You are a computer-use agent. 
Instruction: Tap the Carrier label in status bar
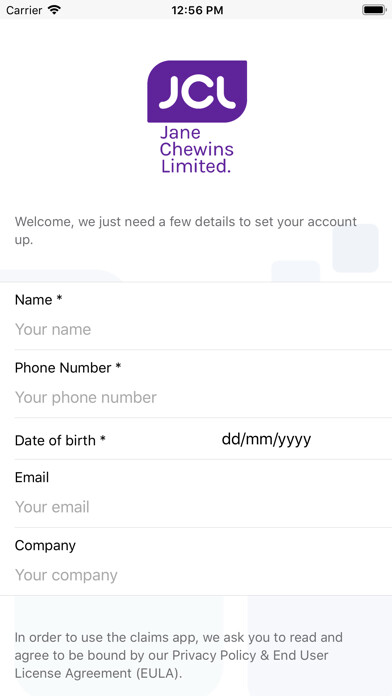click(24, 10)
